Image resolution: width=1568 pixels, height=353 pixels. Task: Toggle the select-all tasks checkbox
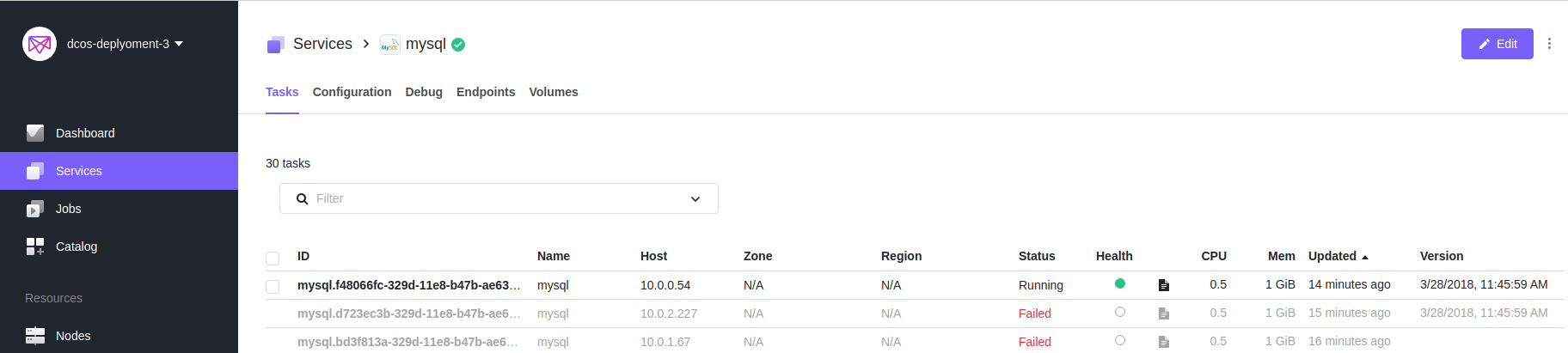coord(273,258)
